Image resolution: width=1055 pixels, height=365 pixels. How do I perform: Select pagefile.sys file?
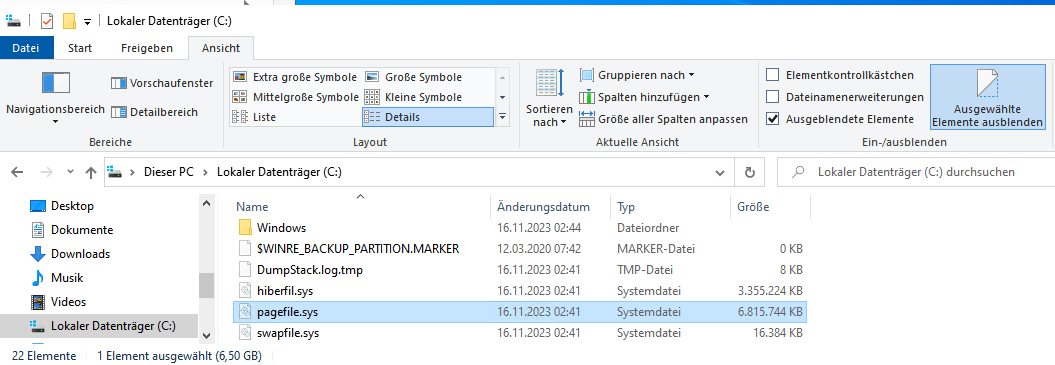pyautogui.click(x=520, y=312)
